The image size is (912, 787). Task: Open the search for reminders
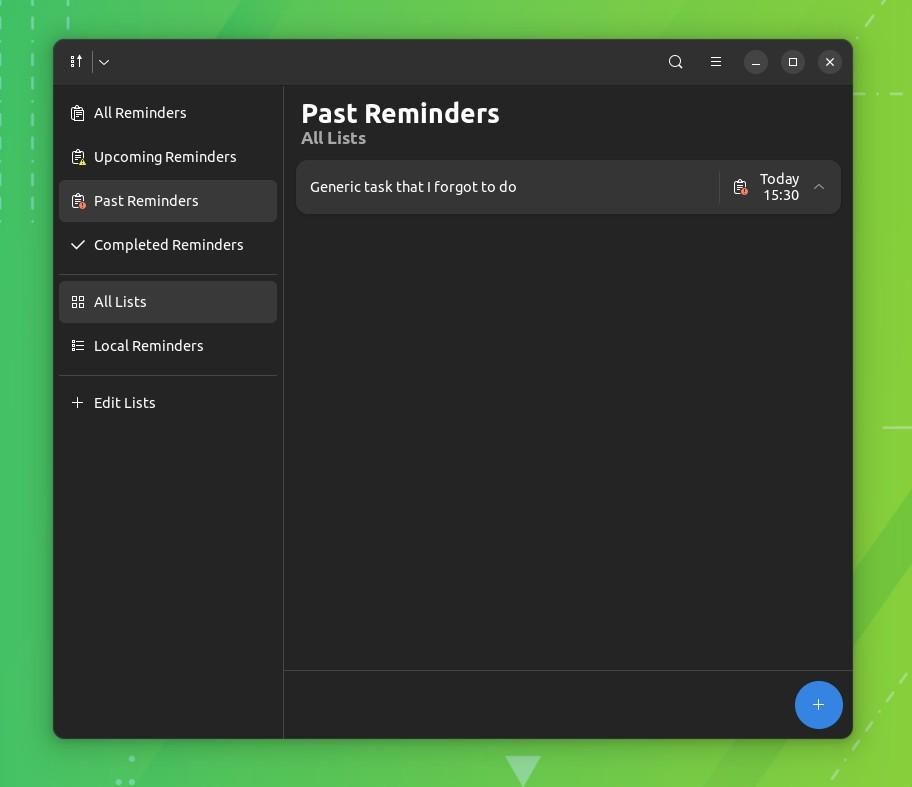click(x=675, y=61)
